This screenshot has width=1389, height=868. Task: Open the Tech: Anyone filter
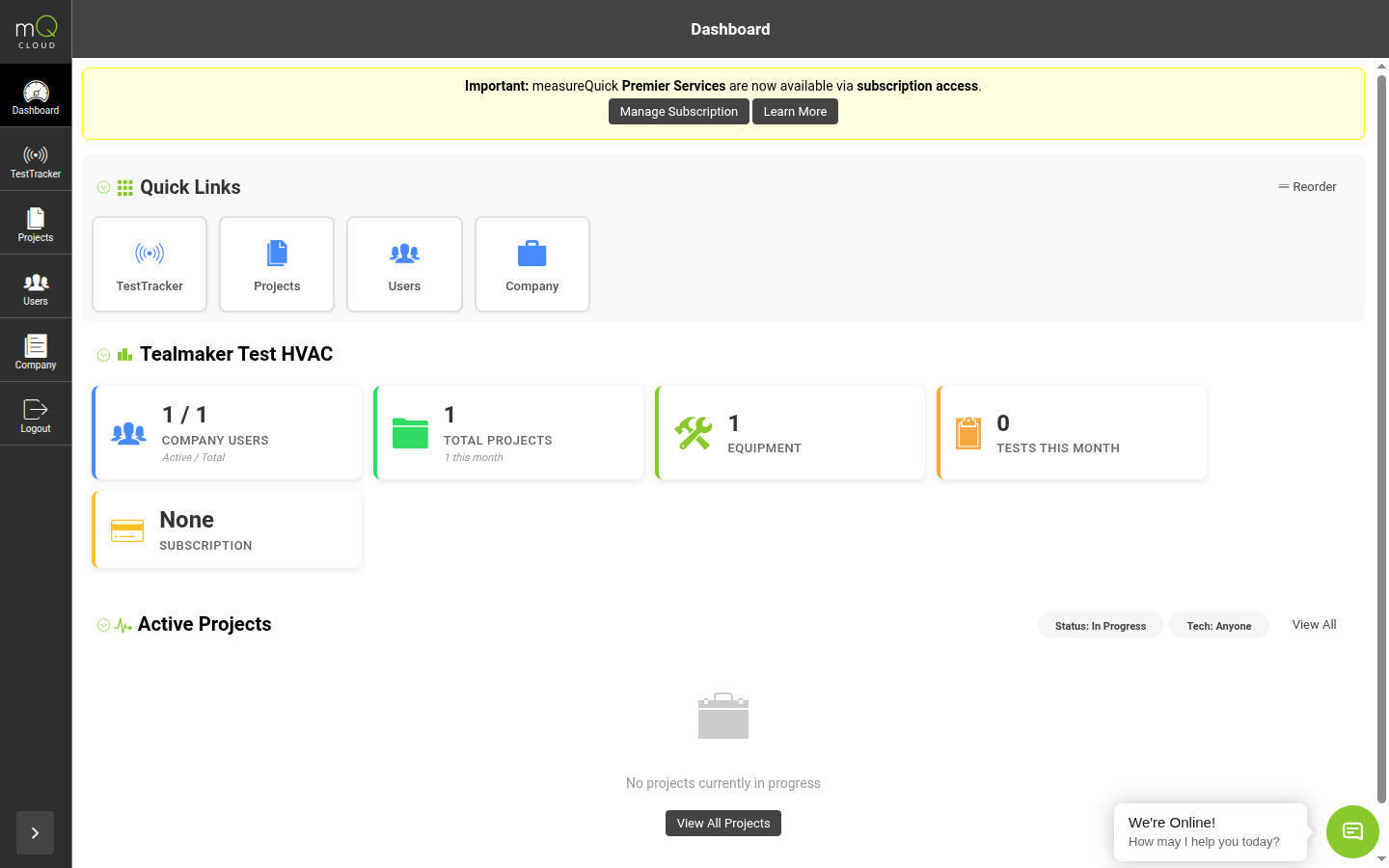point(1219,625)
